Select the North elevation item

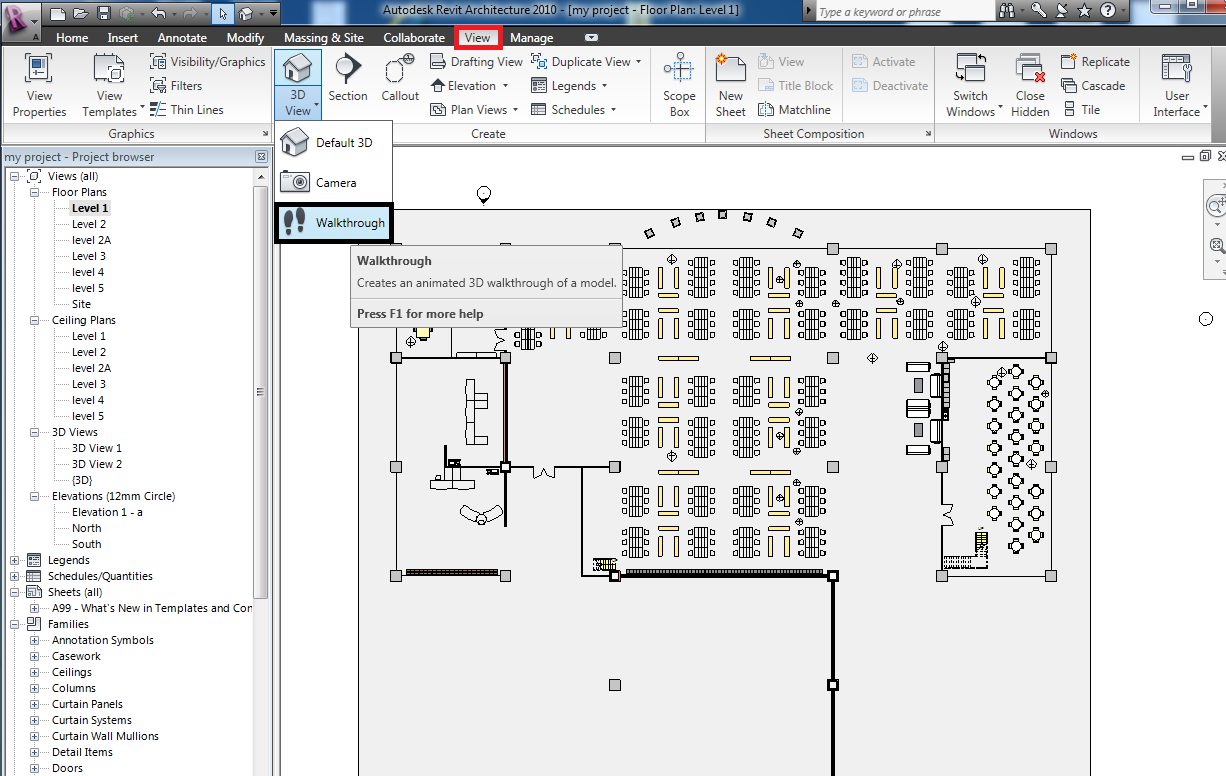(x=86, y=528)
